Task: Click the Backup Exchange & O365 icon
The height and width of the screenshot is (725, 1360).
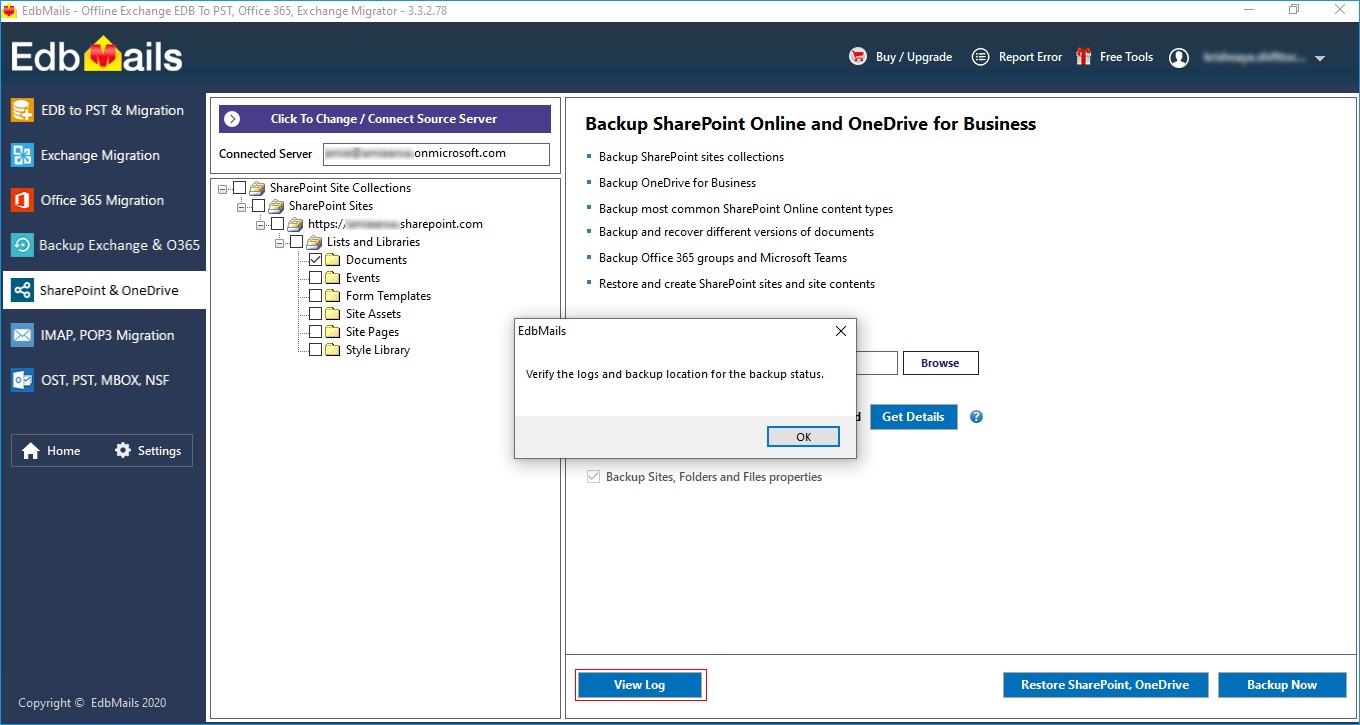Action: pos(22,245)
